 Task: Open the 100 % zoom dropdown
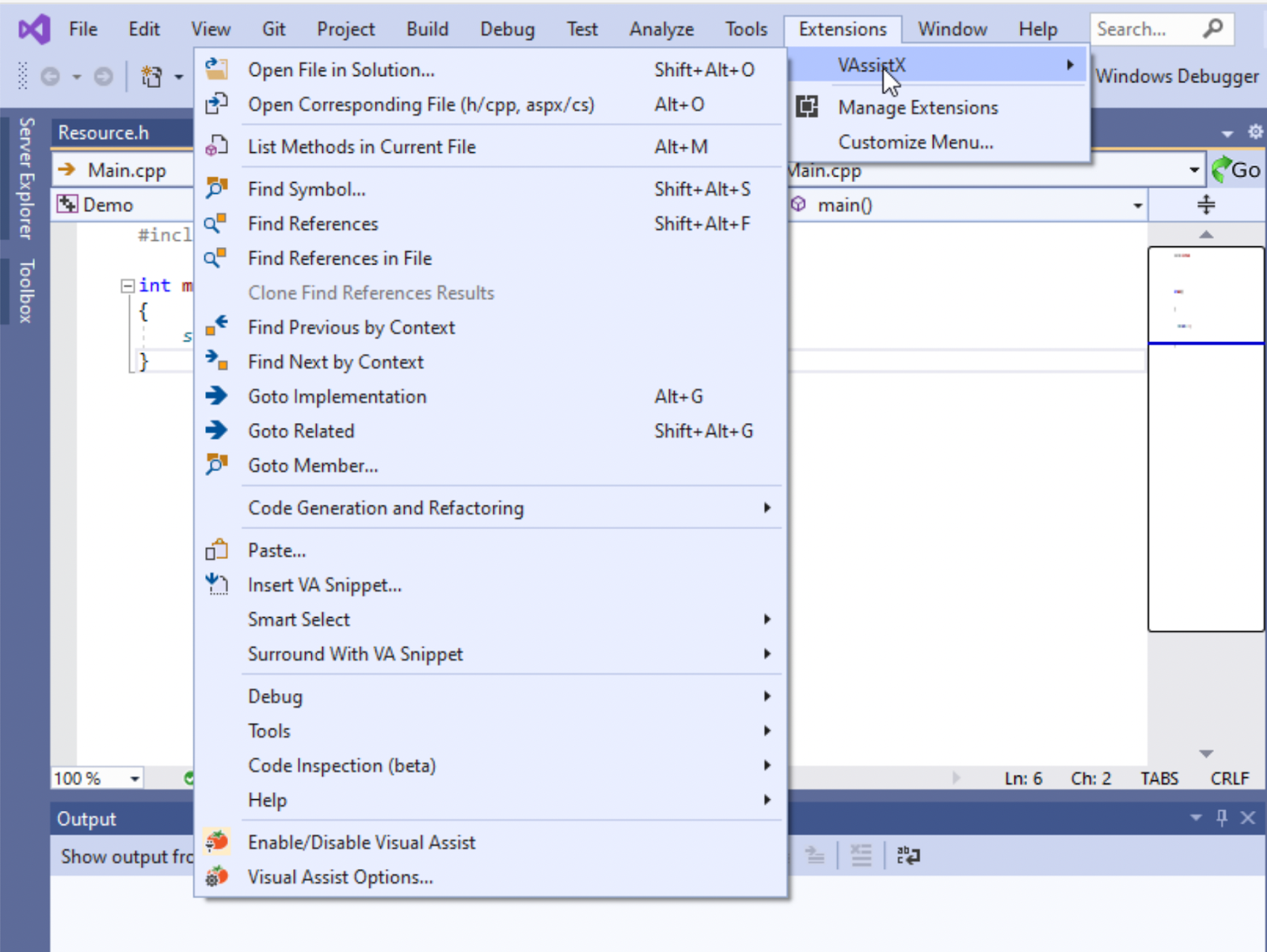tap(135, 779)
